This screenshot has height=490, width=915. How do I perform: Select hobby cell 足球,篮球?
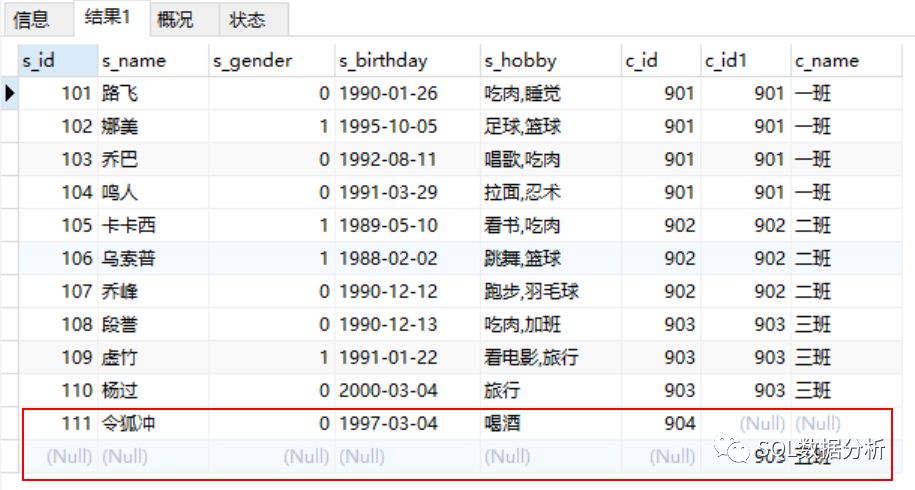coord(550,127)
